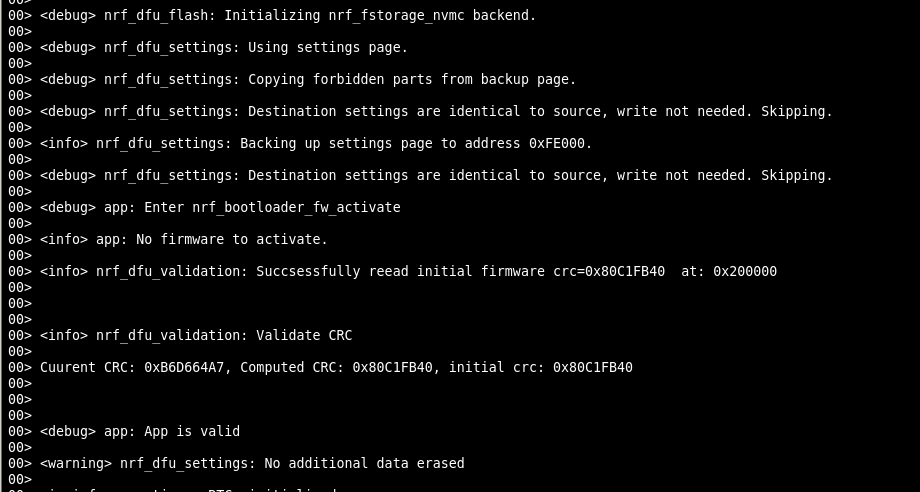Click the 0x200000 address text
The height and width of the screenshot is (492, 920).
pos(745,272)
